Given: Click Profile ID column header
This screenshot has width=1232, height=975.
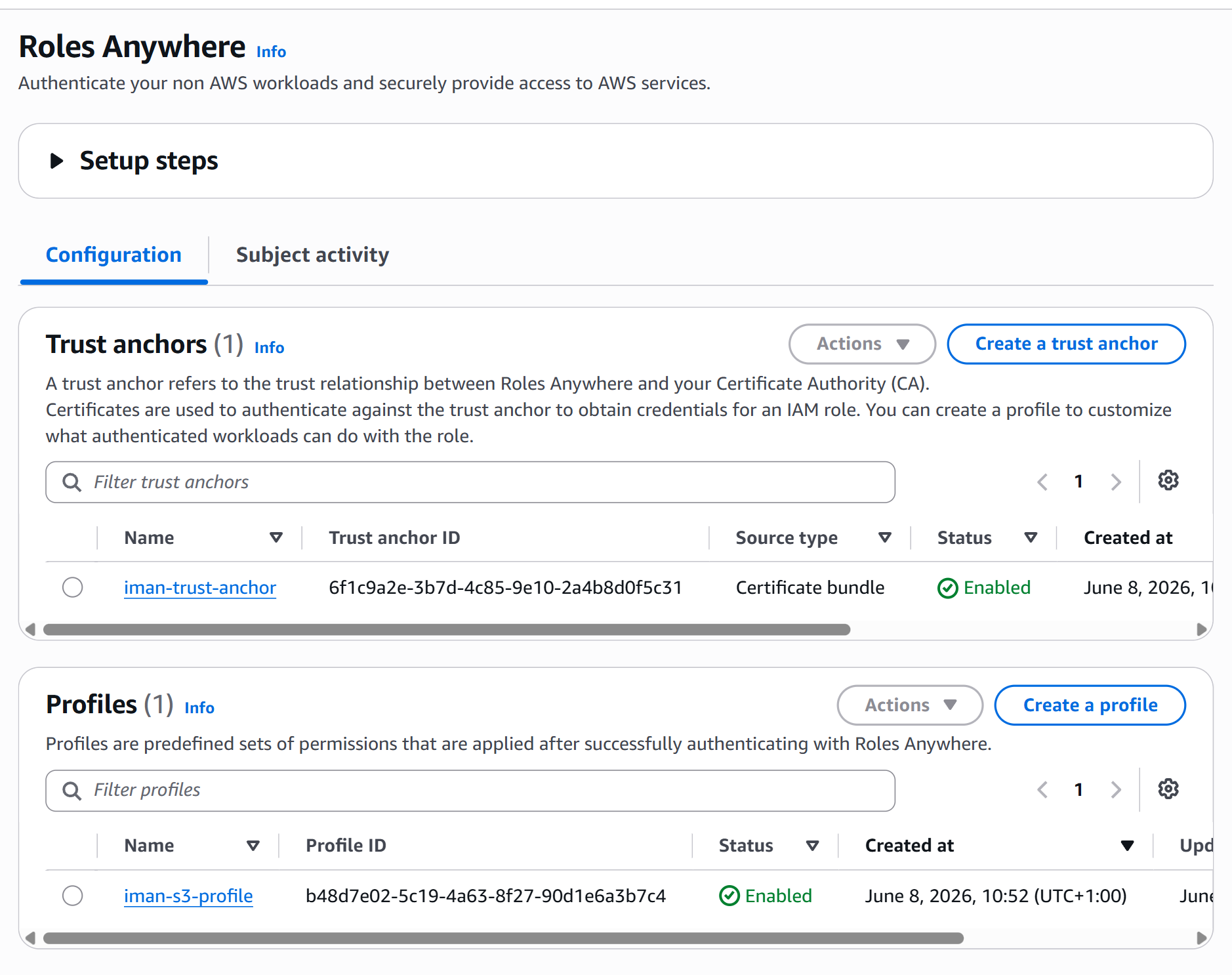Looking at the screenshot, I should click(346, 846).
